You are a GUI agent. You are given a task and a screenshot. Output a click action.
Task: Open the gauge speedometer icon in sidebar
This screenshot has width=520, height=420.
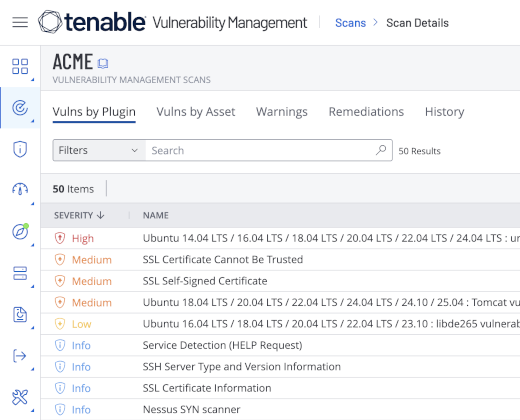[x=20, y=190]
